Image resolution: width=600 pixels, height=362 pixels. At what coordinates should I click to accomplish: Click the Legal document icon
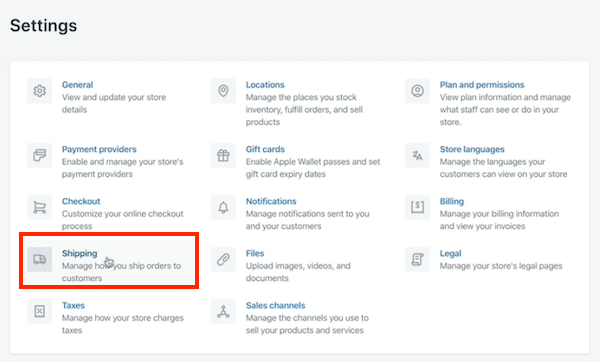(417, 259)
